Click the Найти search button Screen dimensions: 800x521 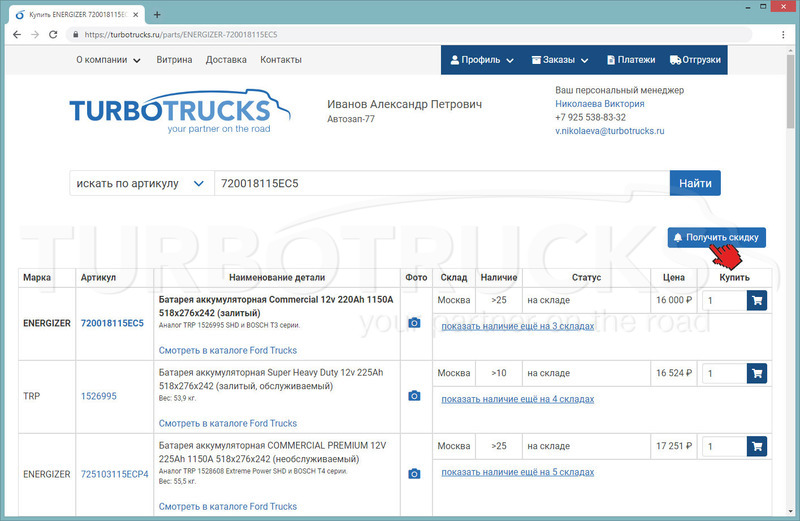pyautogui.click(x=695, y=183)
